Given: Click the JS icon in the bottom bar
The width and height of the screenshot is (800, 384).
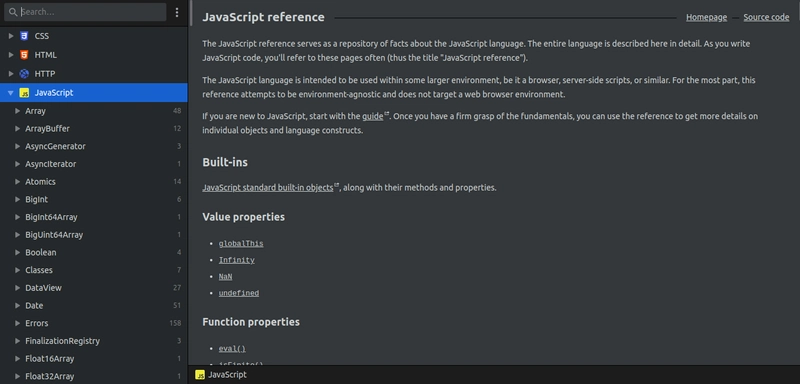Looking at the screenshot, I should tap(201, 375).
